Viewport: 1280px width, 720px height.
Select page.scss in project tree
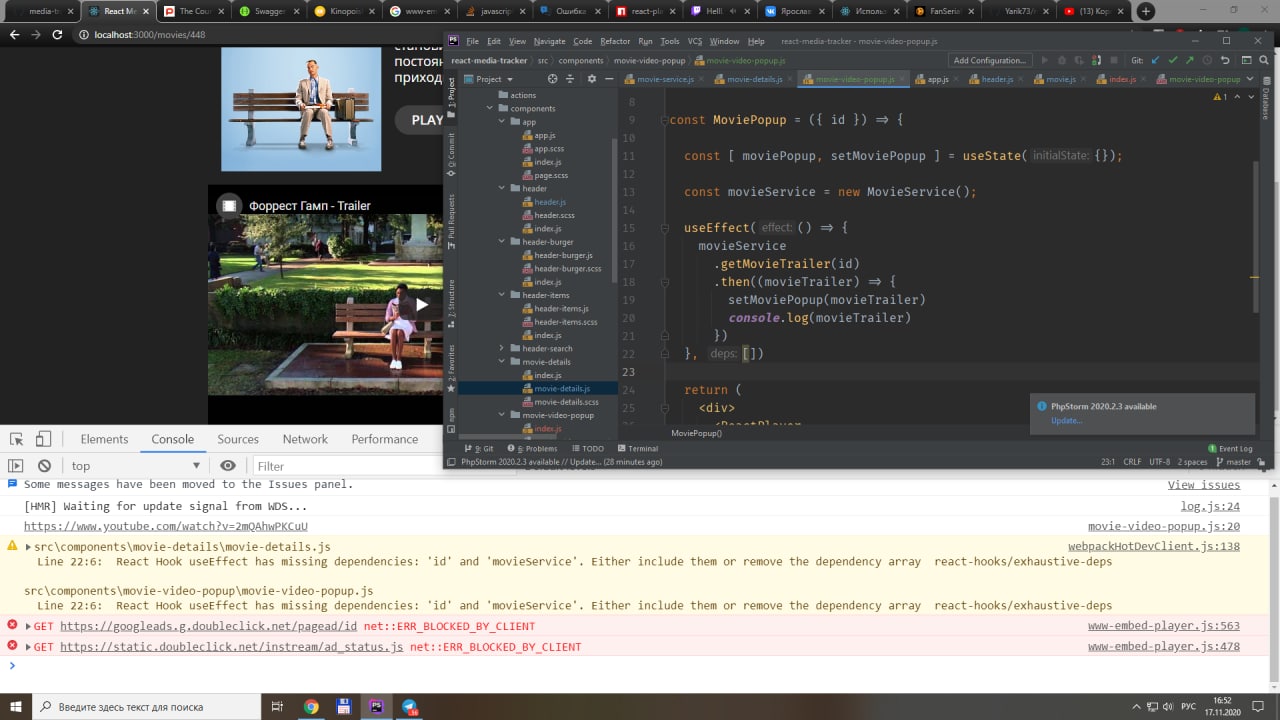tap(545, 175)
